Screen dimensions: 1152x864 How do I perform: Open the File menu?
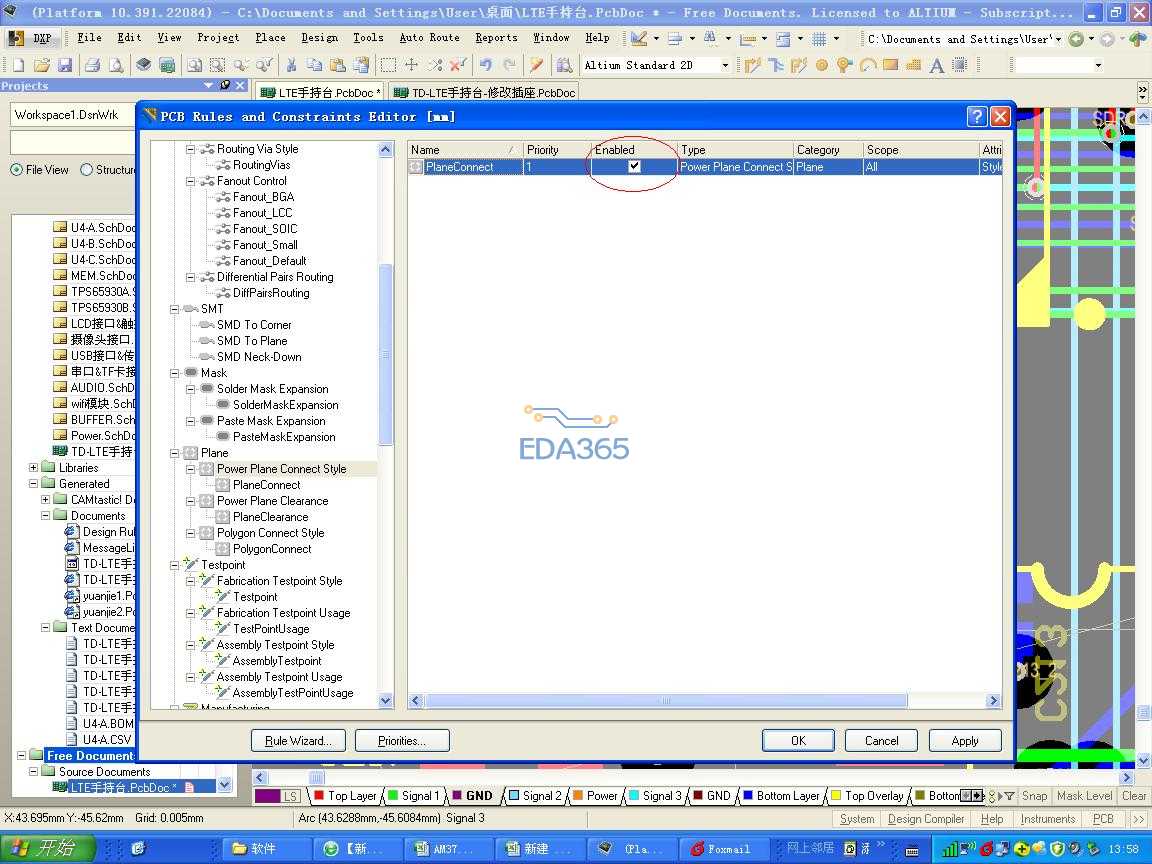pos(90,37)
